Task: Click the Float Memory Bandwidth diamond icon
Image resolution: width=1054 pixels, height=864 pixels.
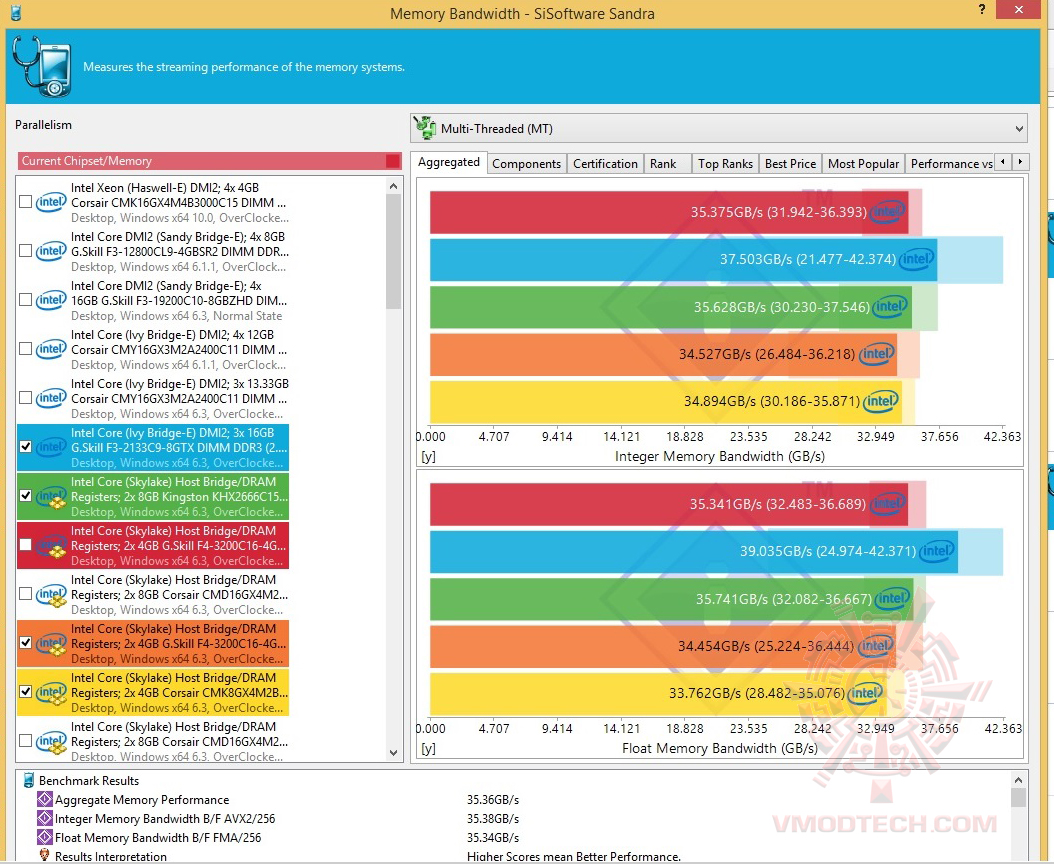Action: pos(44,837)
